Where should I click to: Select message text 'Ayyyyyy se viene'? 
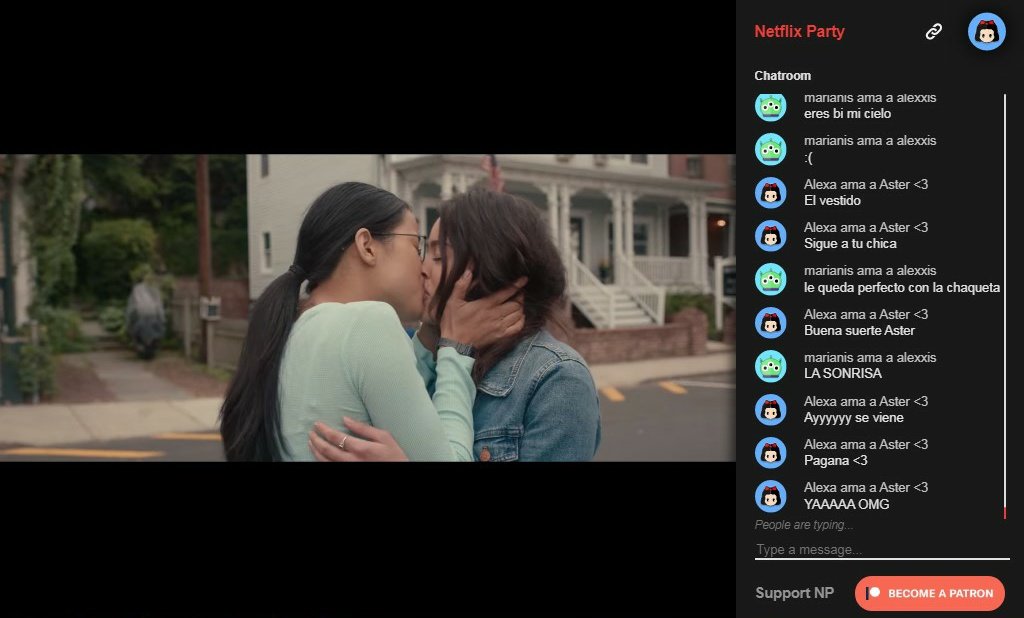pyautogui.click(x=854, y=417)
